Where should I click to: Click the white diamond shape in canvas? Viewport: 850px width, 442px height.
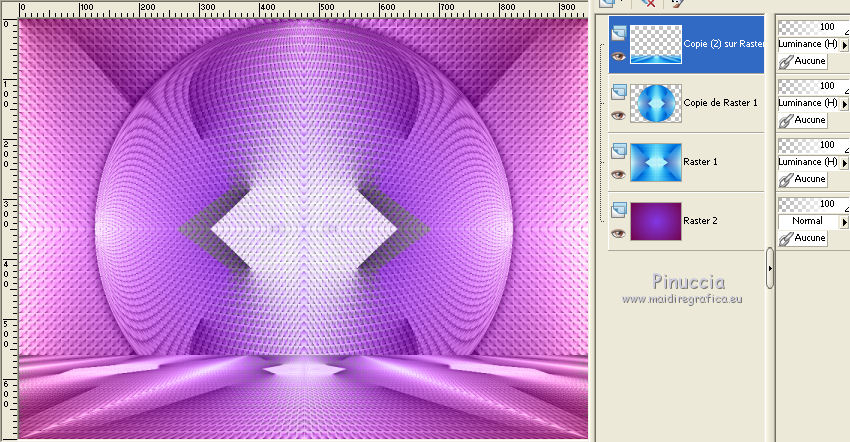304,229
